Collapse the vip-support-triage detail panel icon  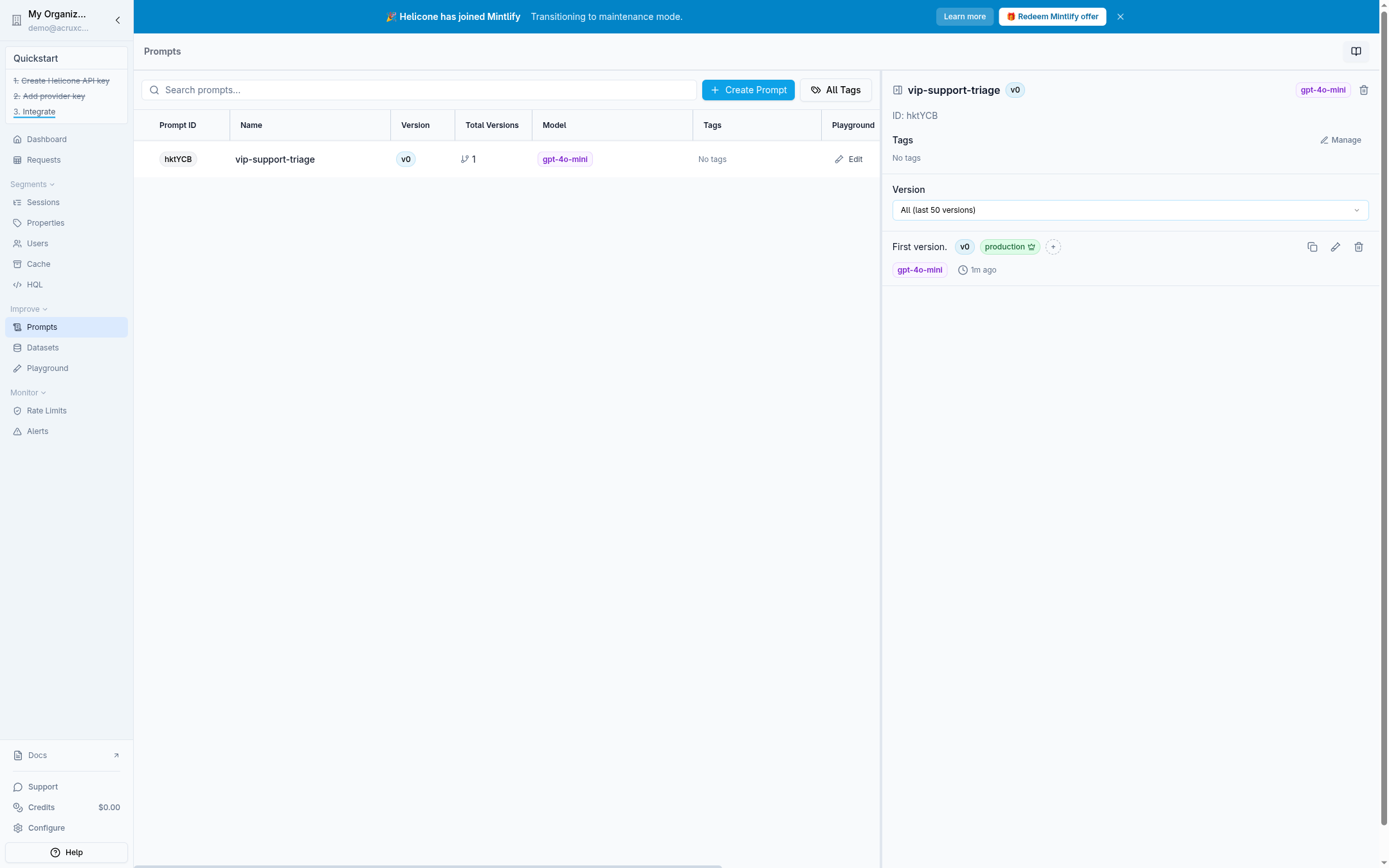pyautogui.click(x=898, y=90)
